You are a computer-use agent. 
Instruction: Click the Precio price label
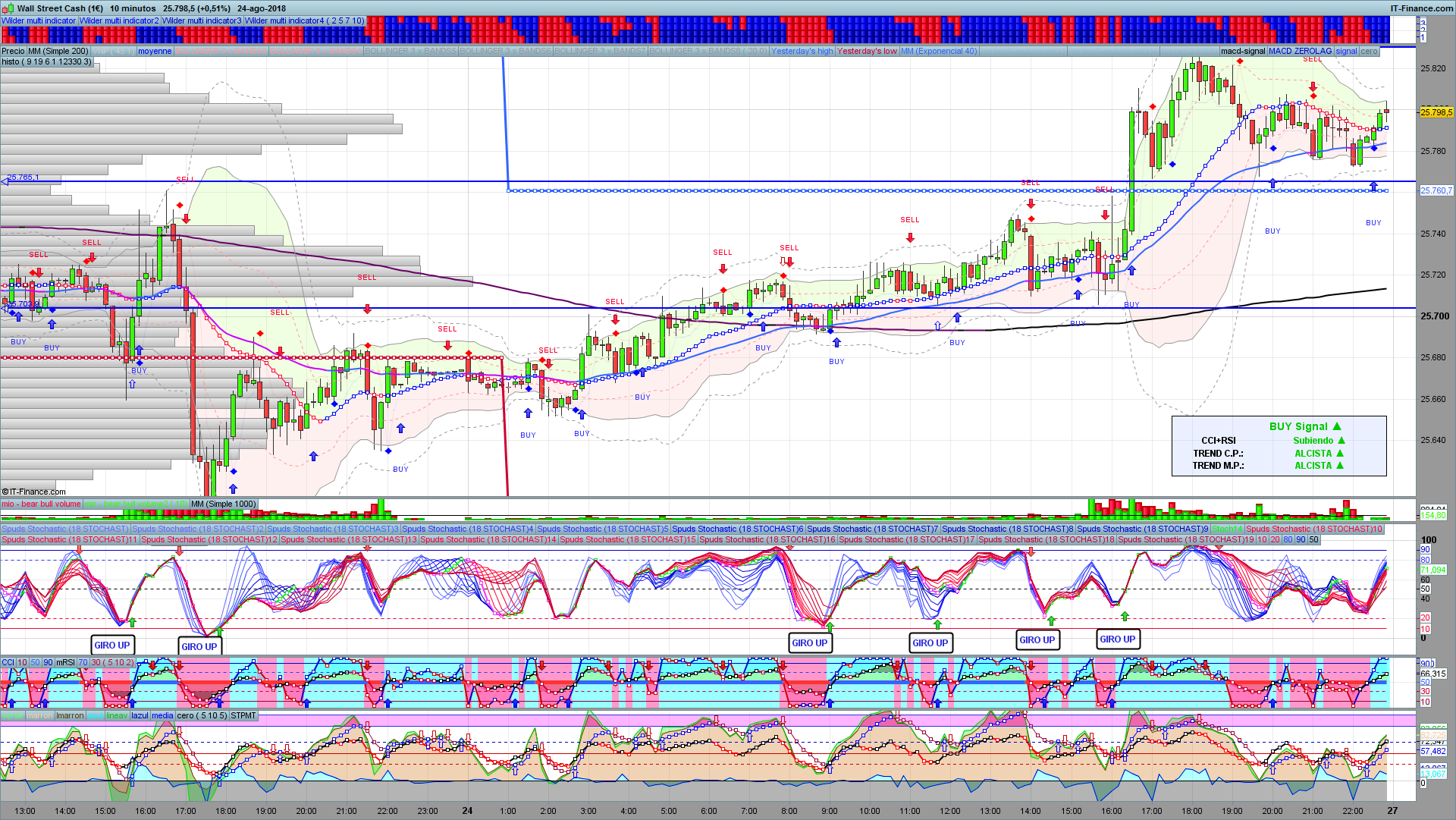pyautogui.click(x=13, y=51)
